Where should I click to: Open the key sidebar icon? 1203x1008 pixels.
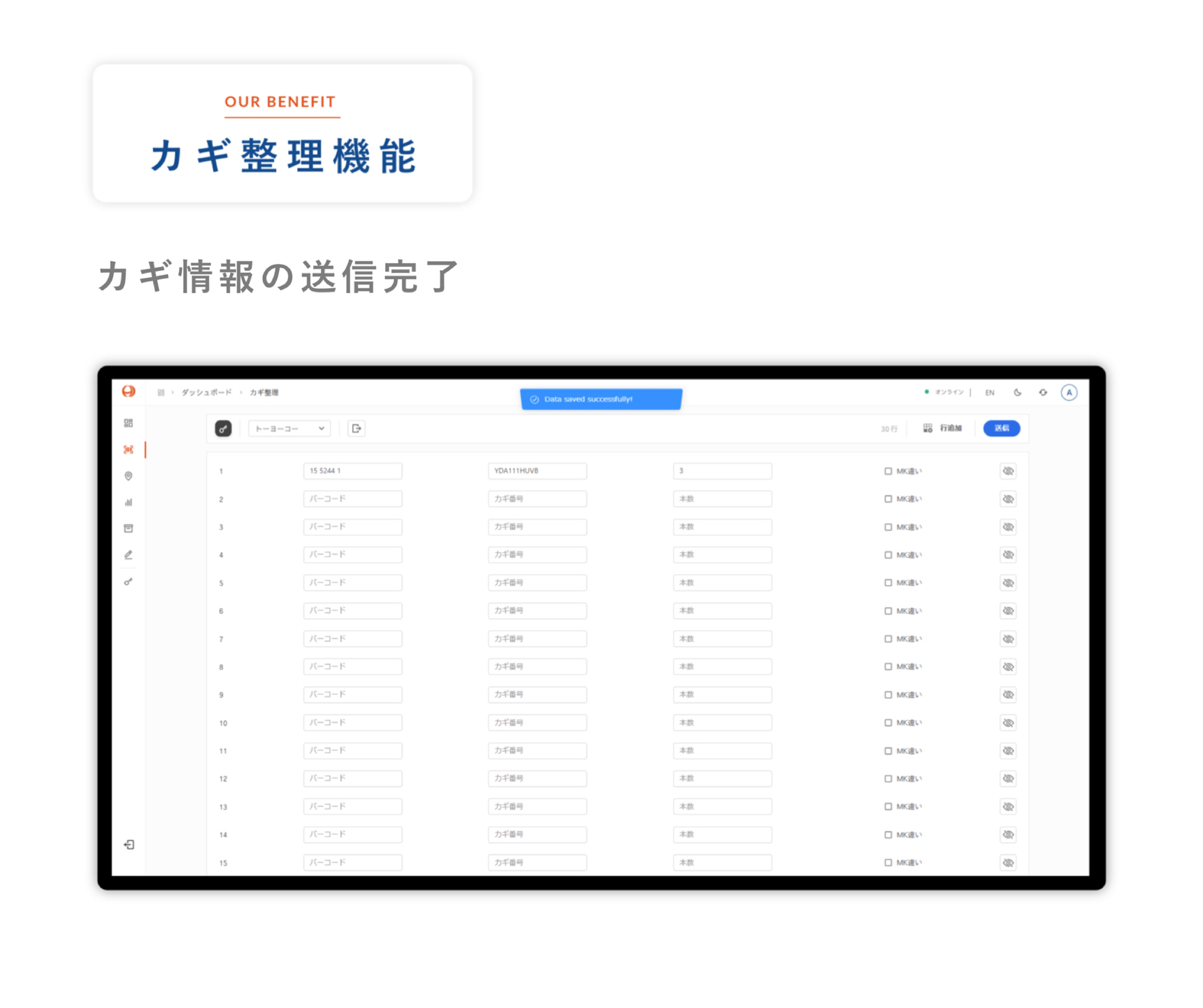128,582
